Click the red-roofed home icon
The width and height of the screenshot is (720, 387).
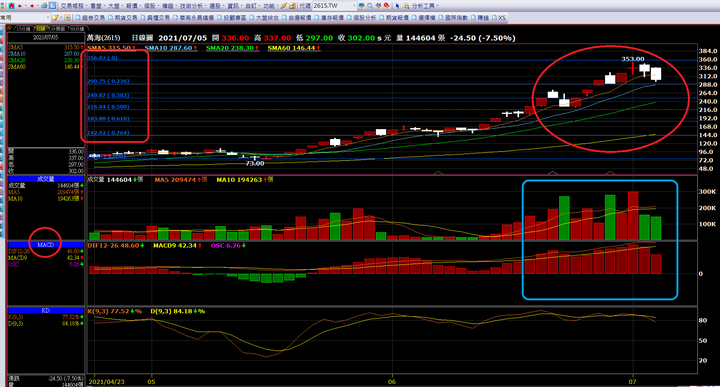click(x=11, y=6)
